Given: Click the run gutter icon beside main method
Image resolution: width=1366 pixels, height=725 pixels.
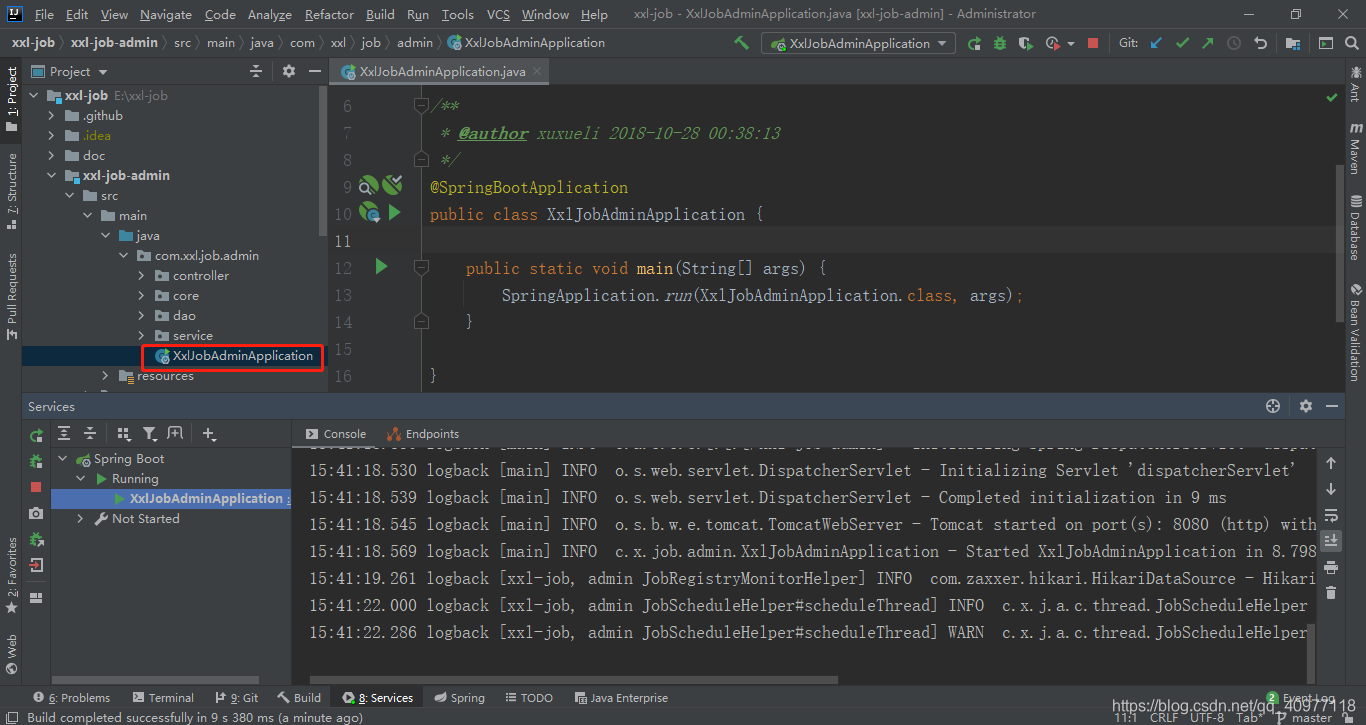Looking at the screenshot, I should [x=381, y=267].
